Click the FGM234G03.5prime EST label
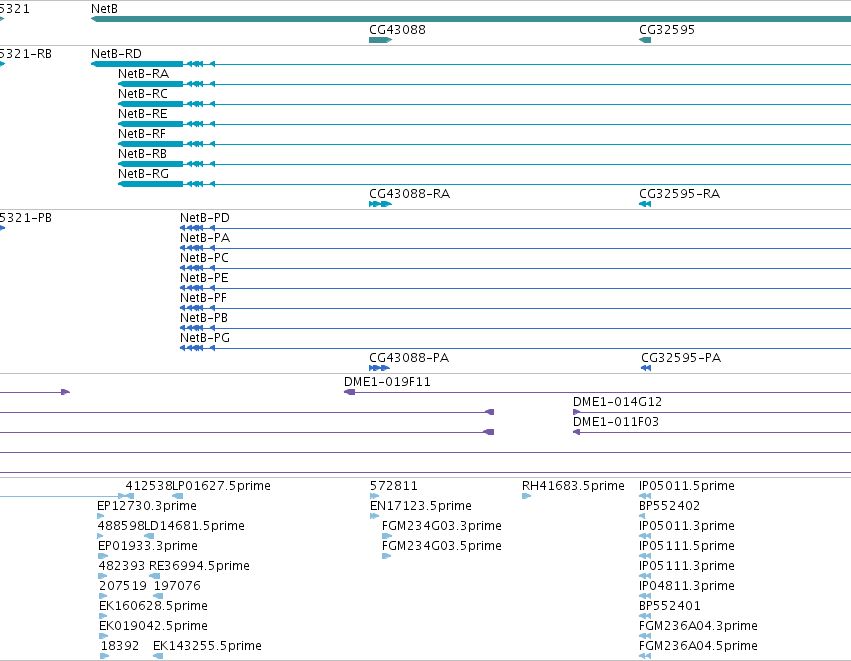 pyautogui.click(x=442, y=546)
